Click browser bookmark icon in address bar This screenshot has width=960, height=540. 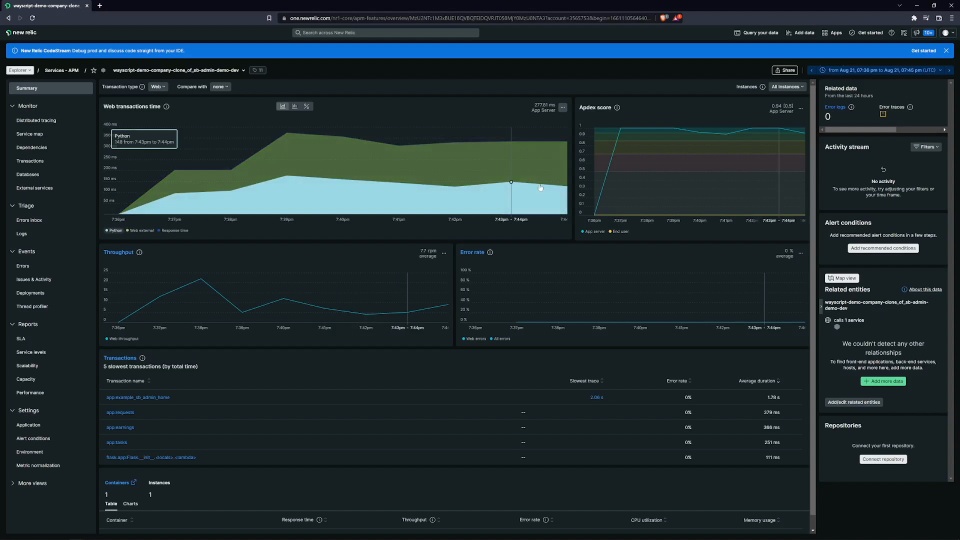click(x=269, y=18)
